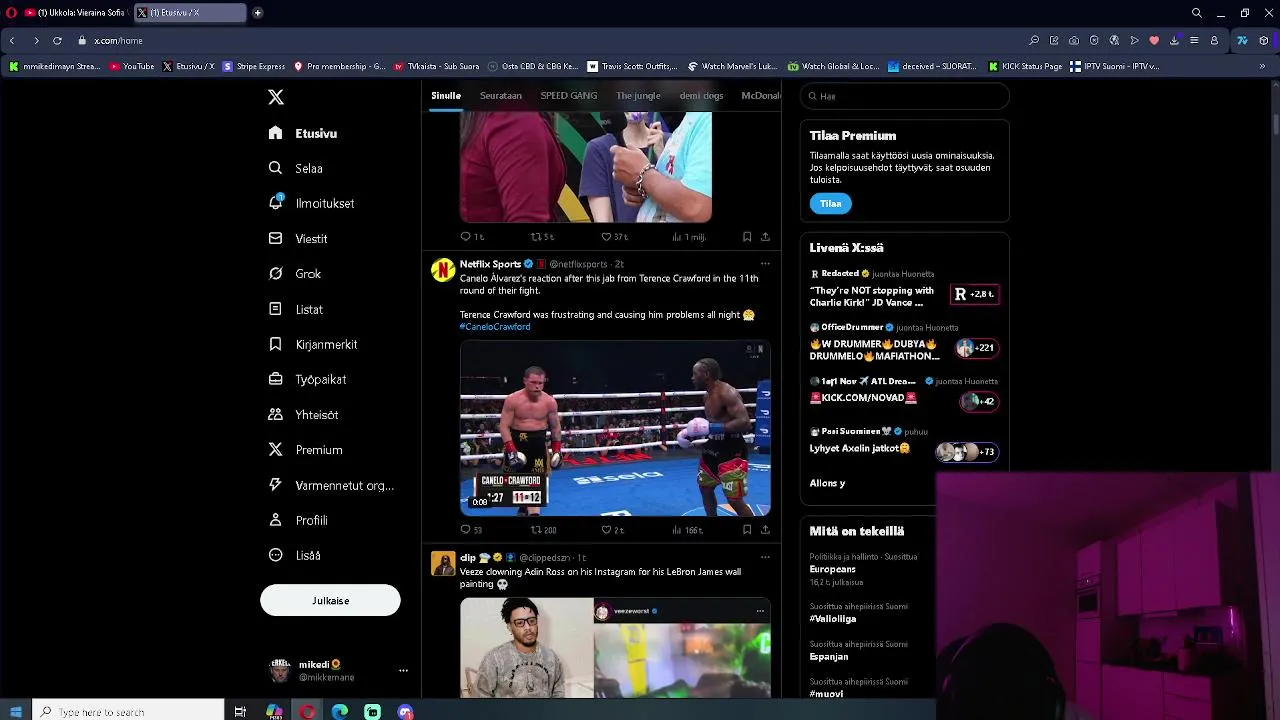Open a new browser tab
Viewport: 1280px width, 720px height.
pos(257,13)
